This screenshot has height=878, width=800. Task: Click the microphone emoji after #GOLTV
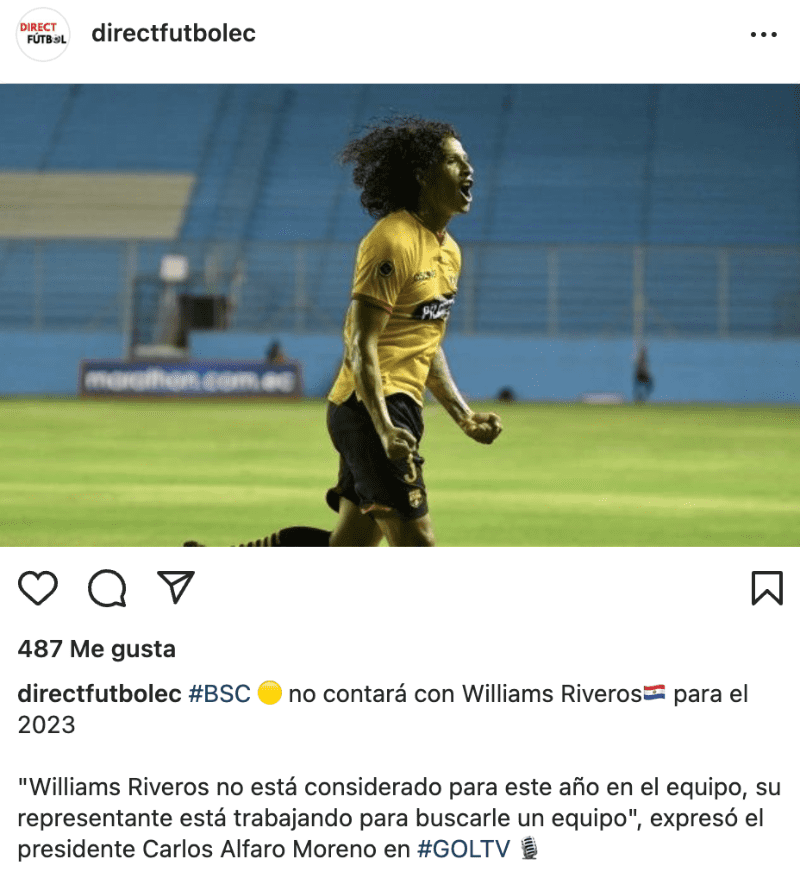tap(529, 848)
